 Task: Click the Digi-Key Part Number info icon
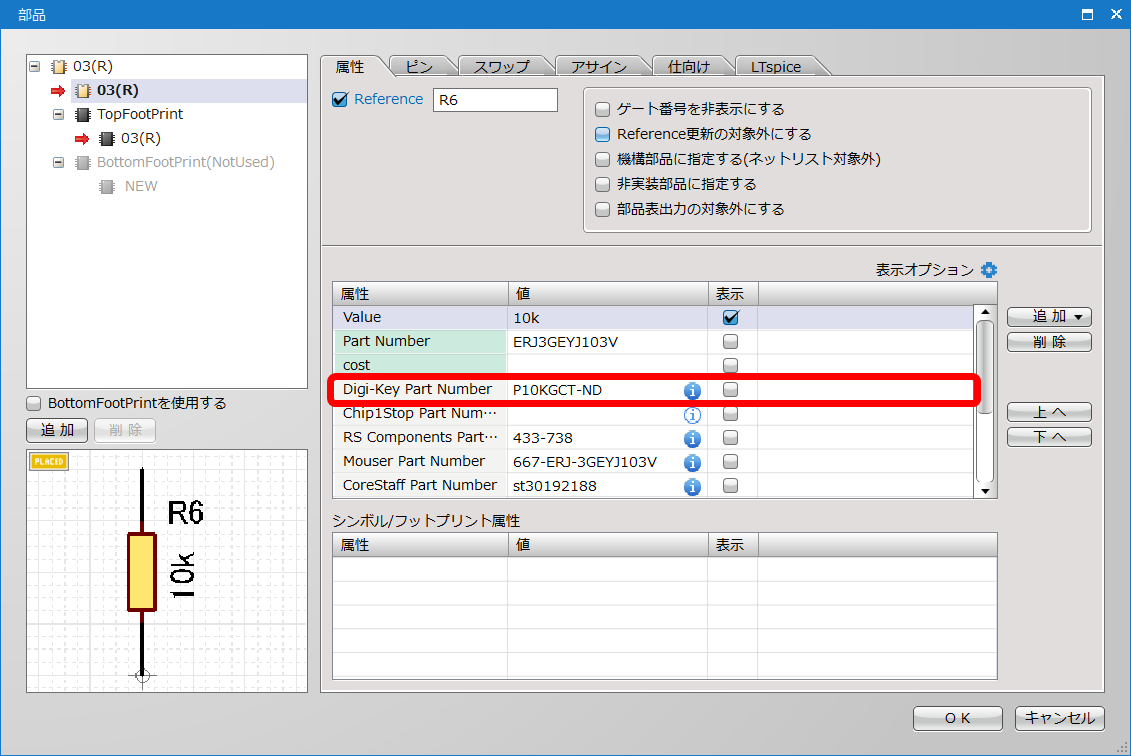(692, 390)
